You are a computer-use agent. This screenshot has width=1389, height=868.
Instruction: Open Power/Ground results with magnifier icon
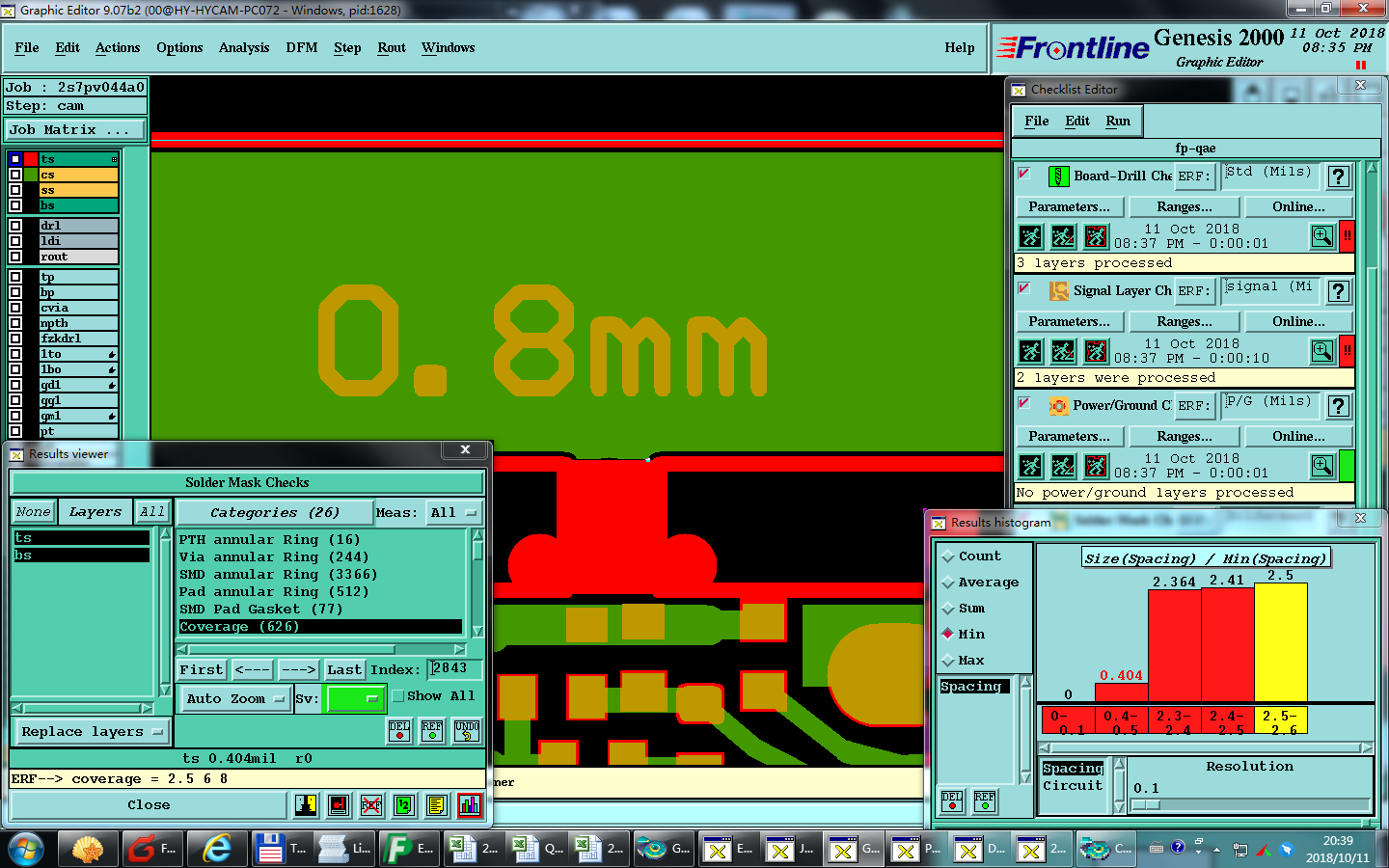[1322, 466]
